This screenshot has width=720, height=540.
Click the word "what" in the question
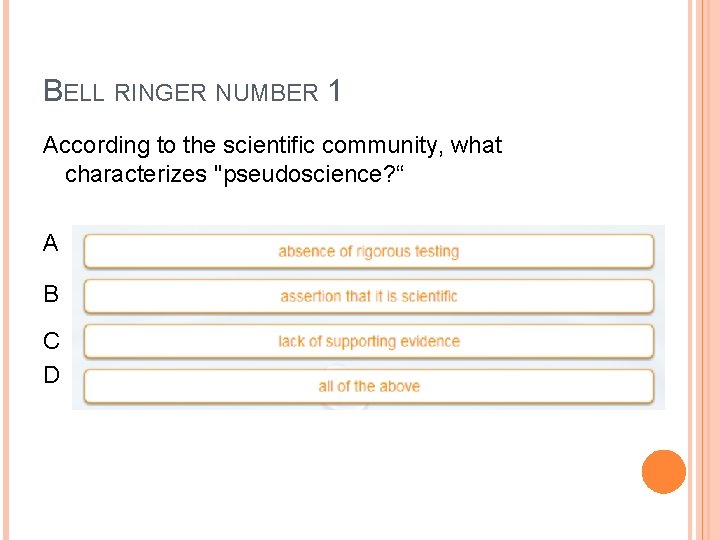[x=476, y=146]
